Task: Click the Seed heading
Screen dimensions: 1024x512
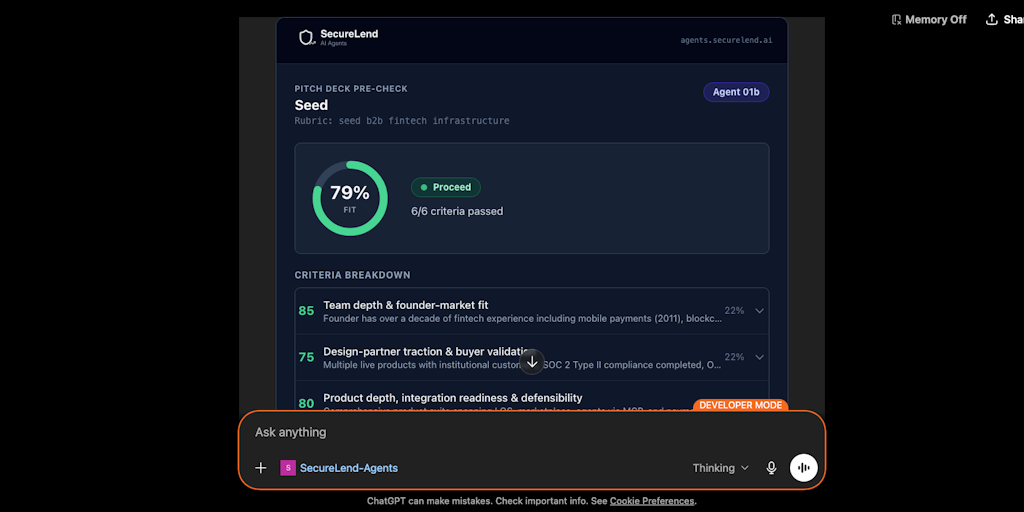Action: click(311, 105)
